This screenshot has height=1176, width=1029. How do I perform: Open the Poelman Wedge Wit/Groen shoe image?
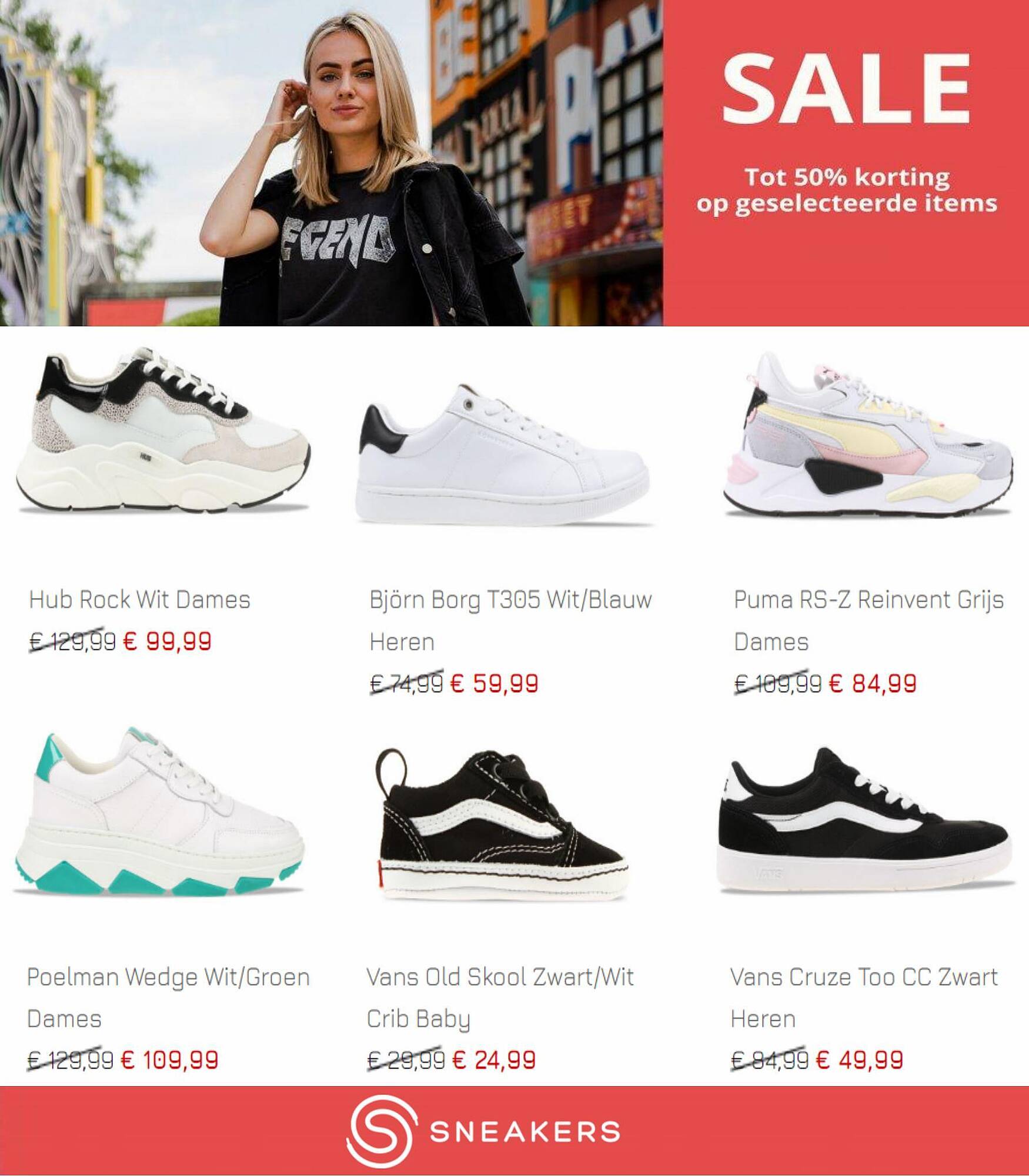[159, 811]
